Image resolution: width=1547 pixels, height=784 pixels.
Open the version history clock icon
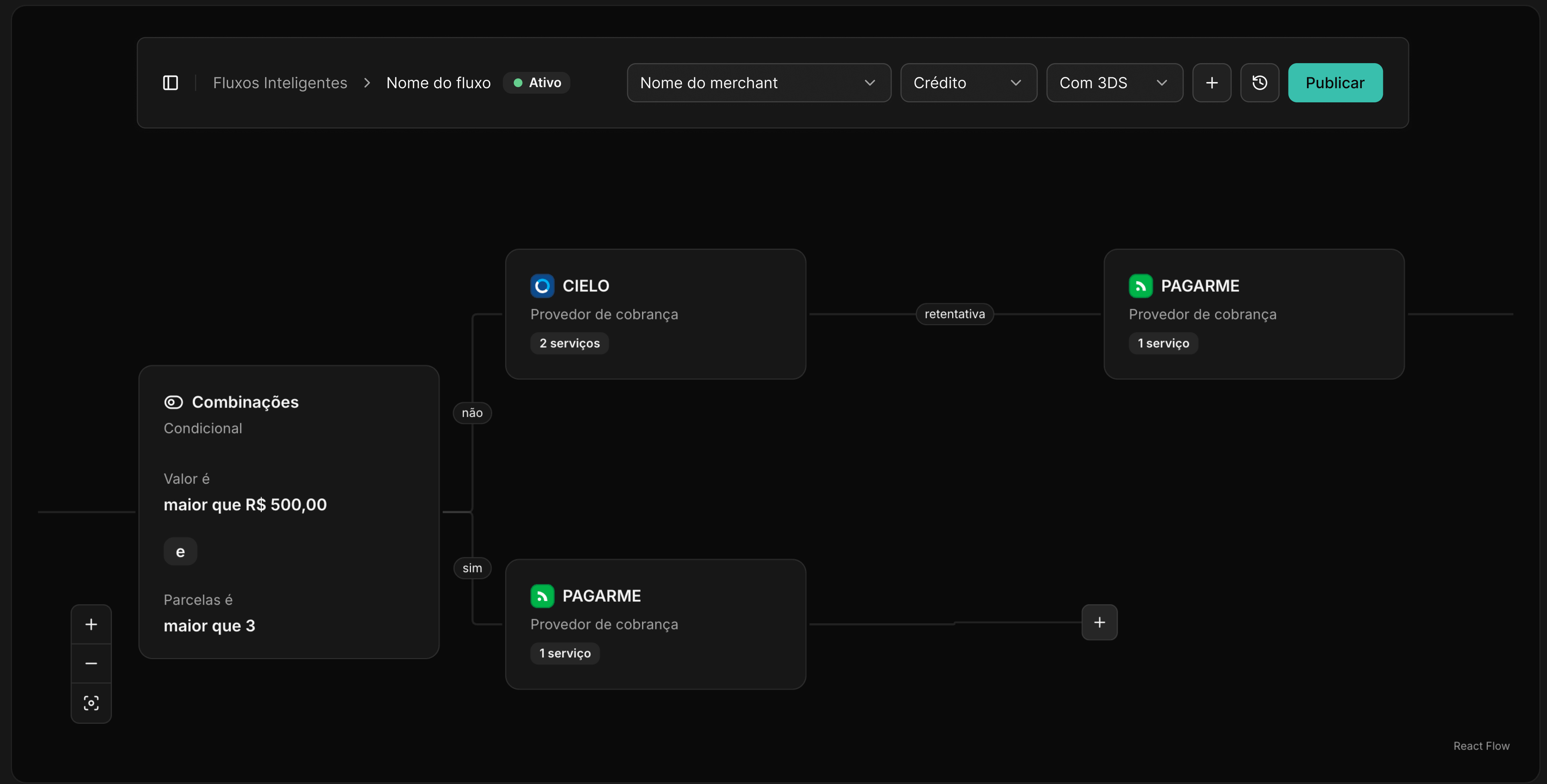(1259, 83)
